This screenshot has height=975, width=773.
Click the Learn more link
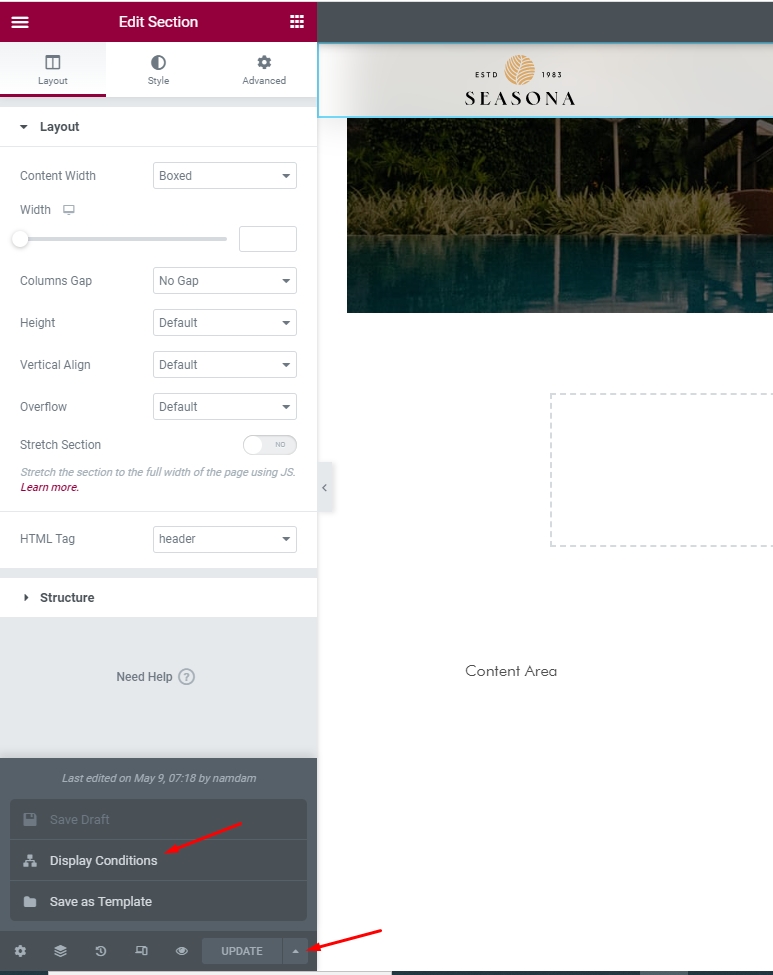click(49, 488)
